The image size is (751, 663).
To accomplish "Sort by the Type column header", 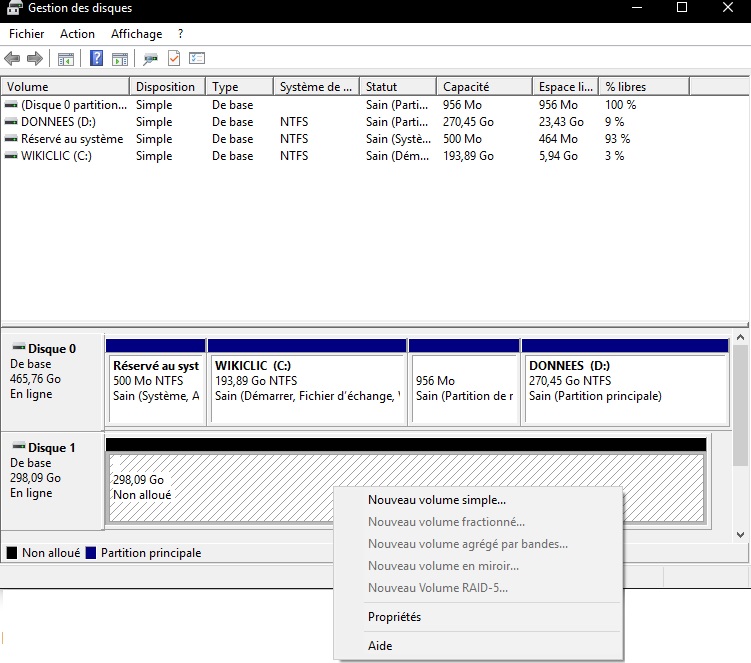I will pyautogui.click(x=239, y=87).
